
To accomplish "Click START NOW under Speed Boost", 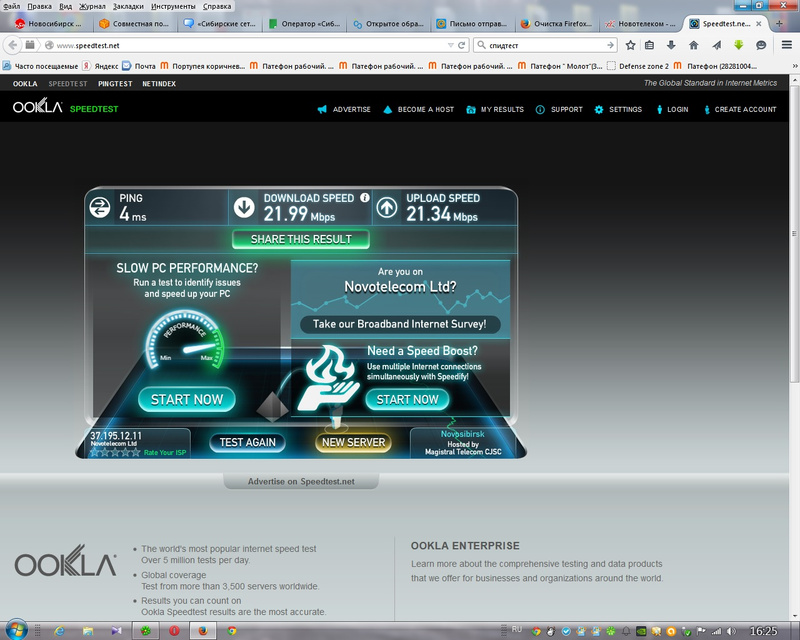I will coord(407,399).
